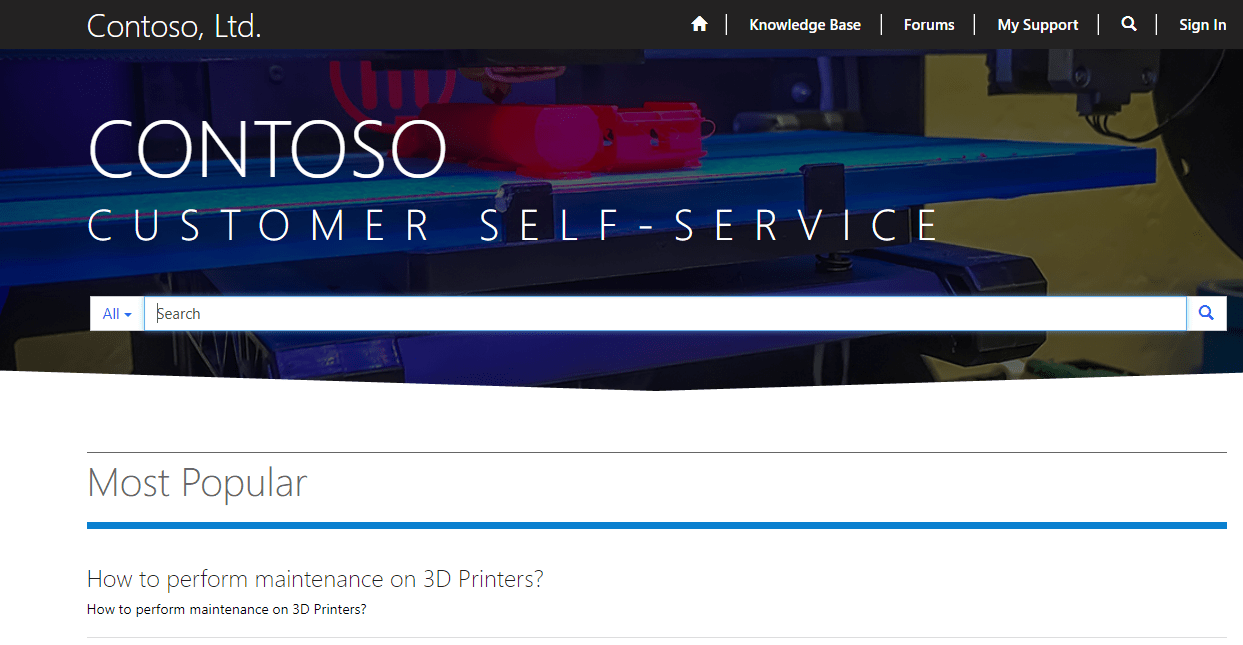Click the blue divider under Most Popular

coord(656,525)
